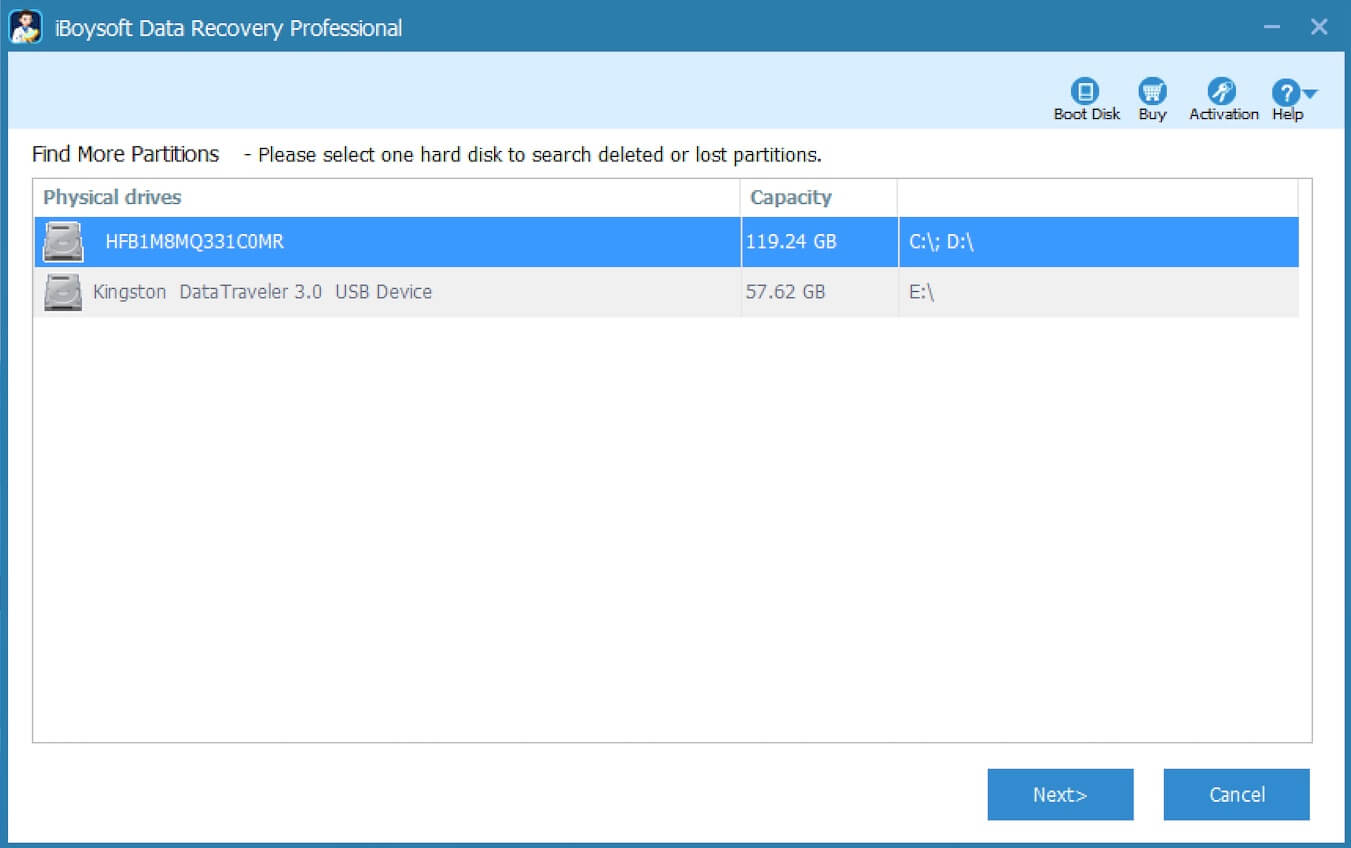This screenshot has height=848, width=1351.
Task: Click the Find More Partitions heading
Action: (x=126, y=154)
